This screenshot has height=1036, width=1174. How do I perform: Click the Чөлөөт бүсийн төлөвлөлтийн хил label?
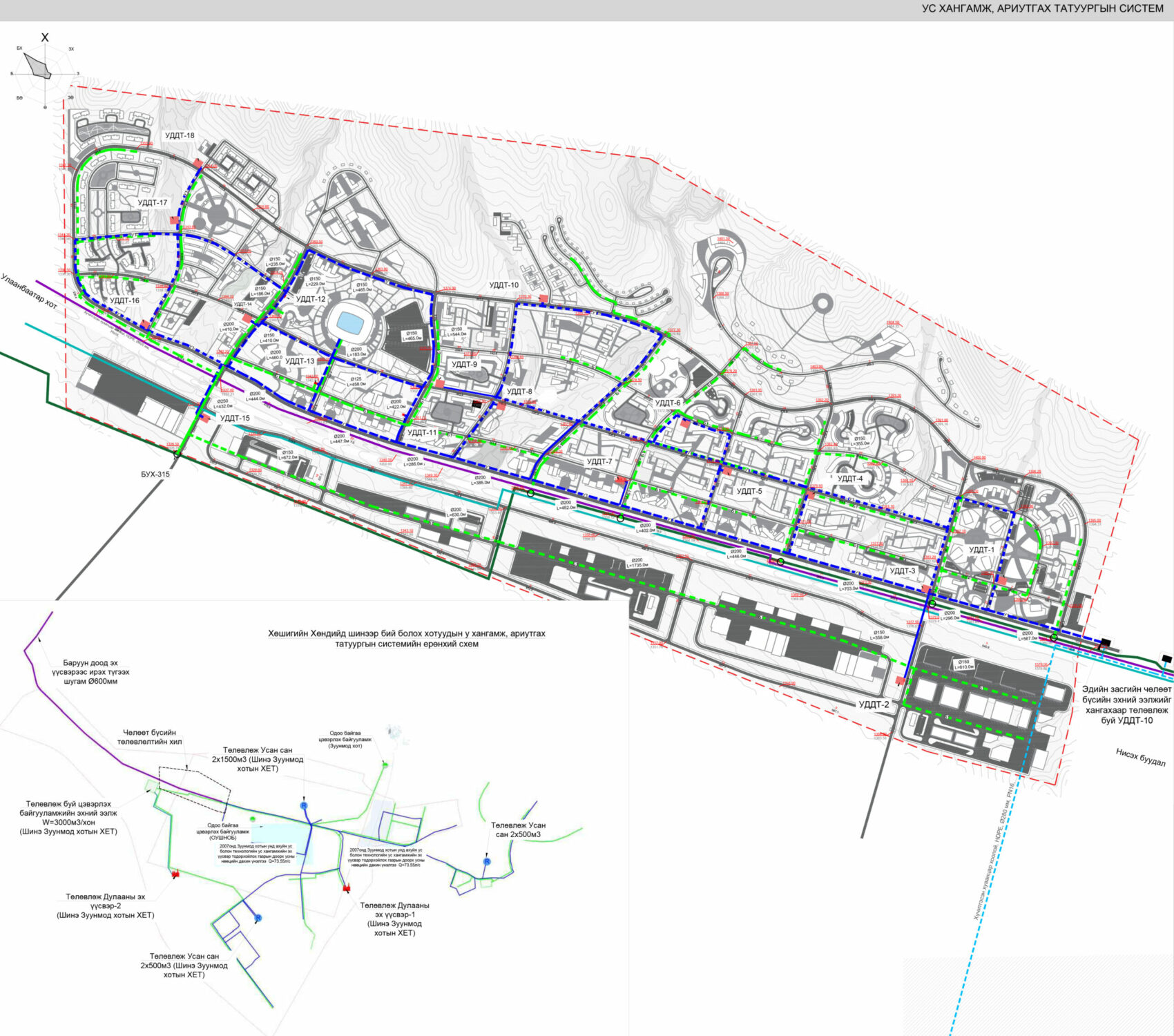coord(149,737)
